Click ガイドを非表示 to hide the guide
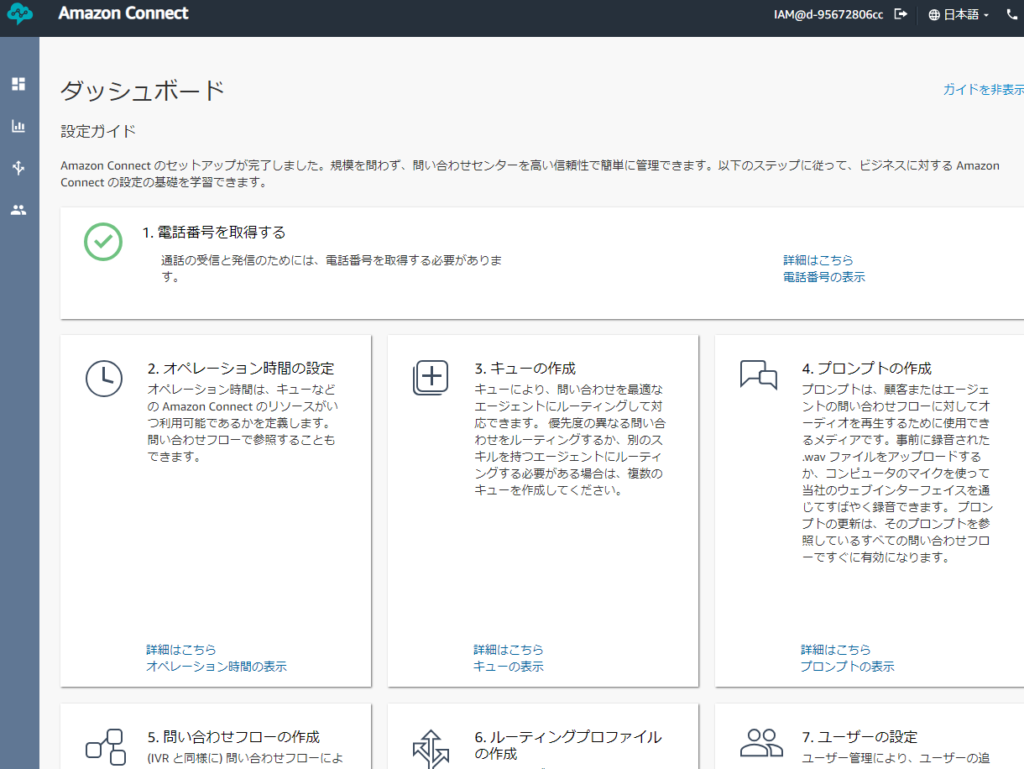The image size is (1024, 769). click(x=983, y=89)
